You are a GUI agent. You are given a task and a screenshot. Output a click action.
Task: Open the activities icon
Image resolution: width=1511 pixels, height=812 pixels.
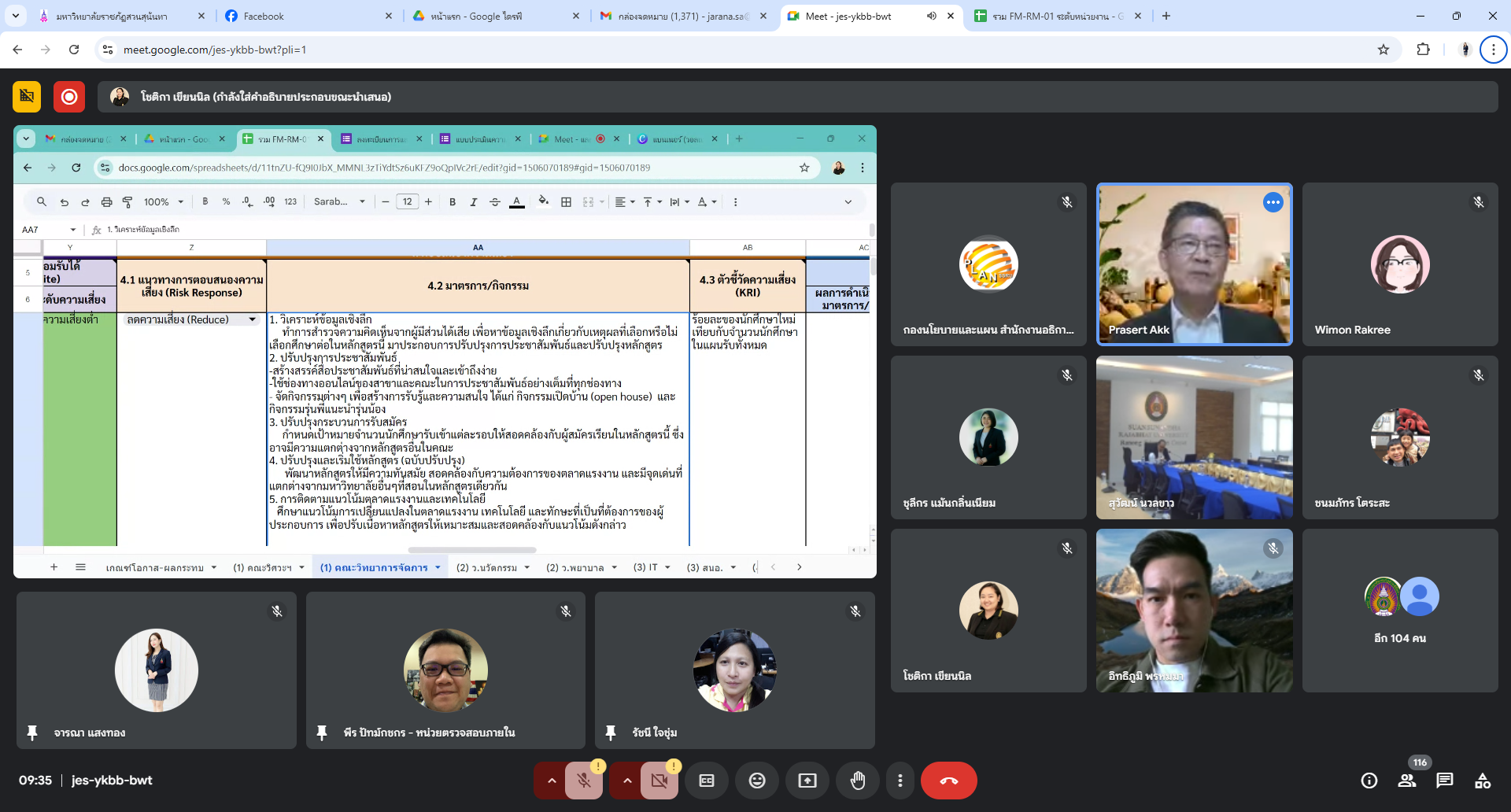pyautogui.click(x=1482, y=781)
